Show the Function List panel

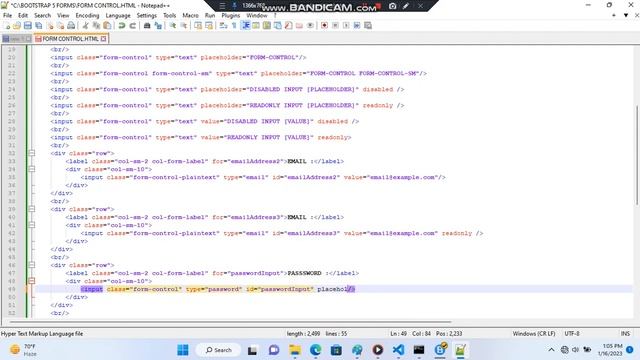289,25
